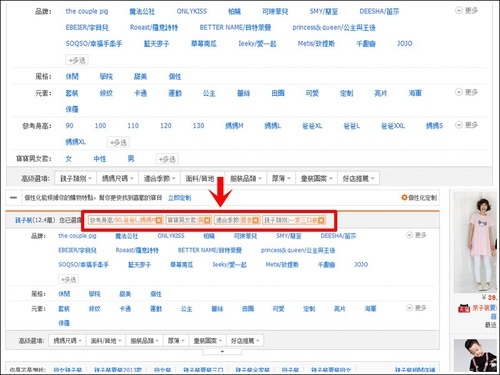The height and width of the screenshot is (375, 500).
Task: Select height 120 filter
Action: point(166,126)
